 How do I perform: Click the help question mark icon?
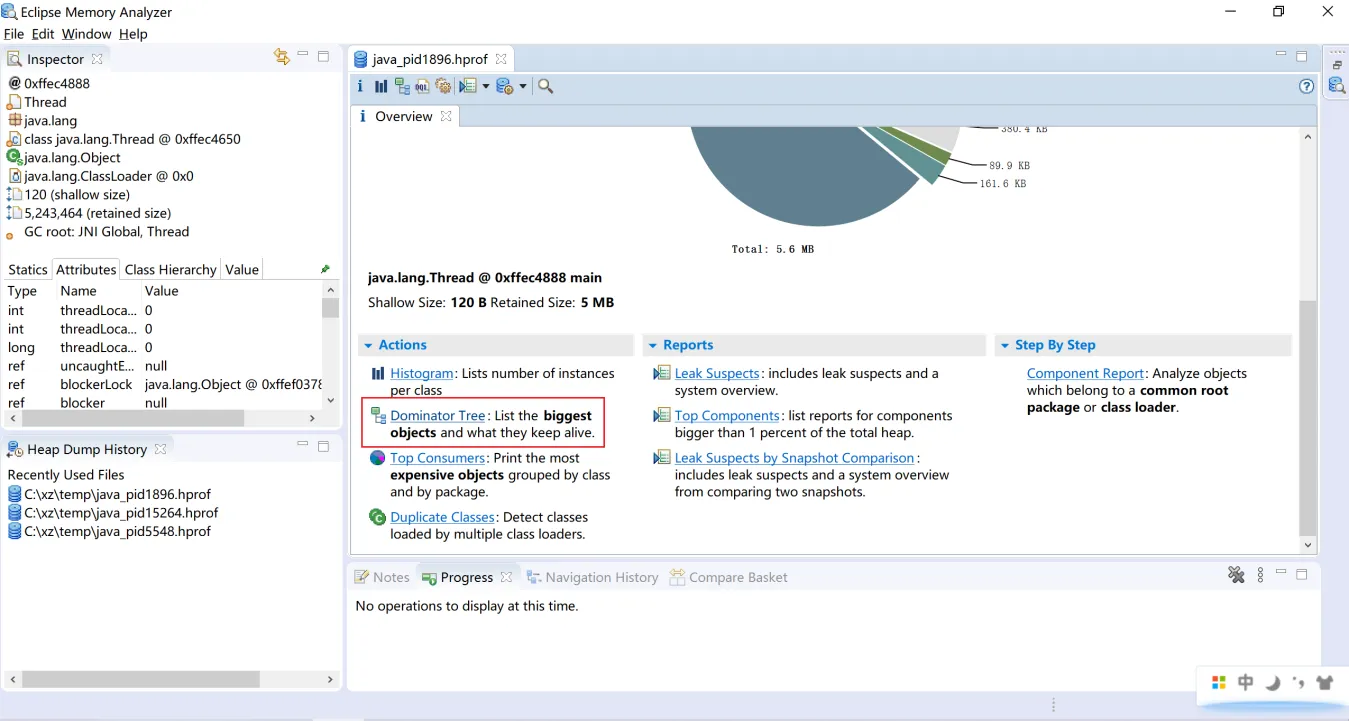coord(1306,87)
